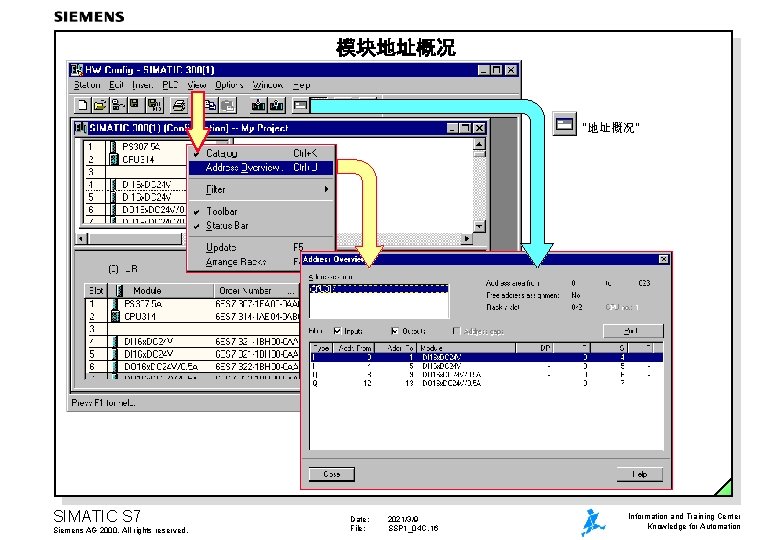Click the slot 6 module icon in upper rack

click(113, 209)
